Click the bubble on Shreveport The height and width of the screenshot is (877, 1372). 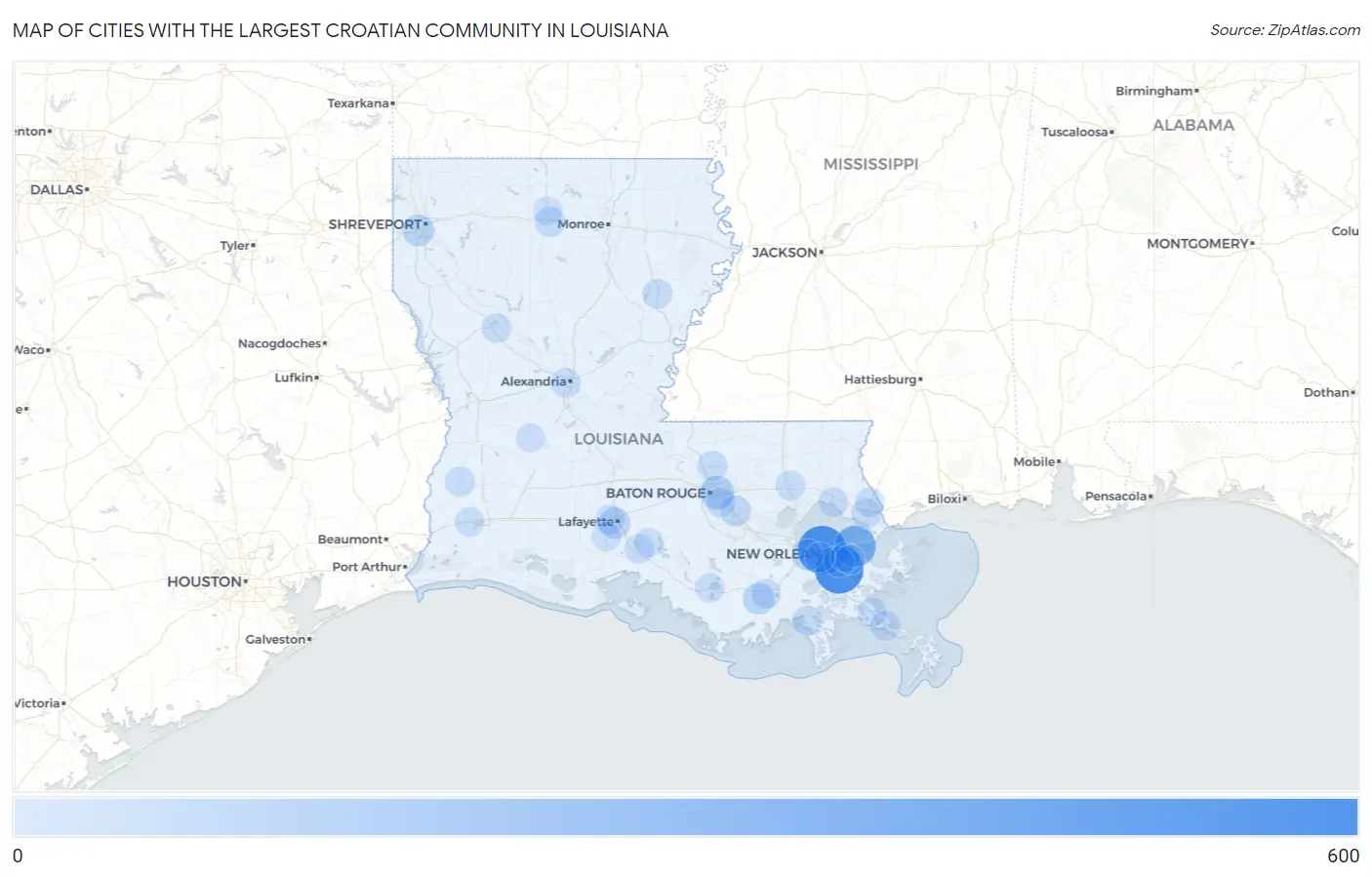click(418, 230)
